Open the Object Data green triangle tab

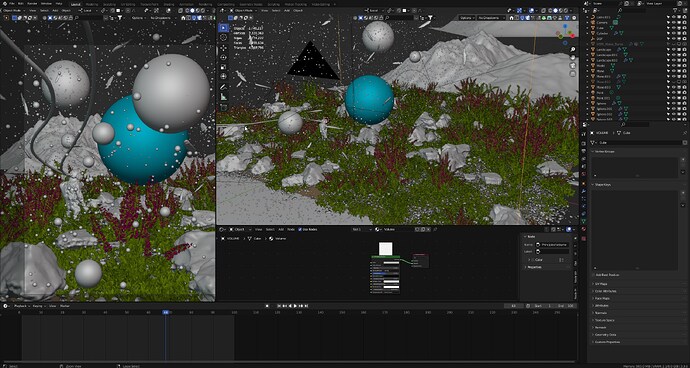(584, 221)
